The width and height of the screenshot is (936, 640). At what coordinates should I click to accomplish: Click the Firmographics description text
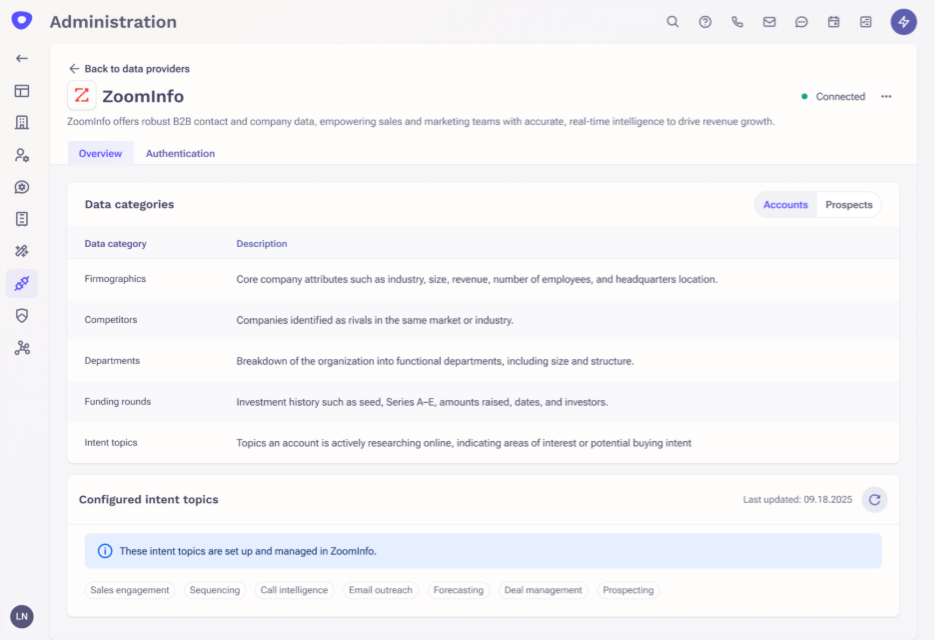(x=477, y=279)
